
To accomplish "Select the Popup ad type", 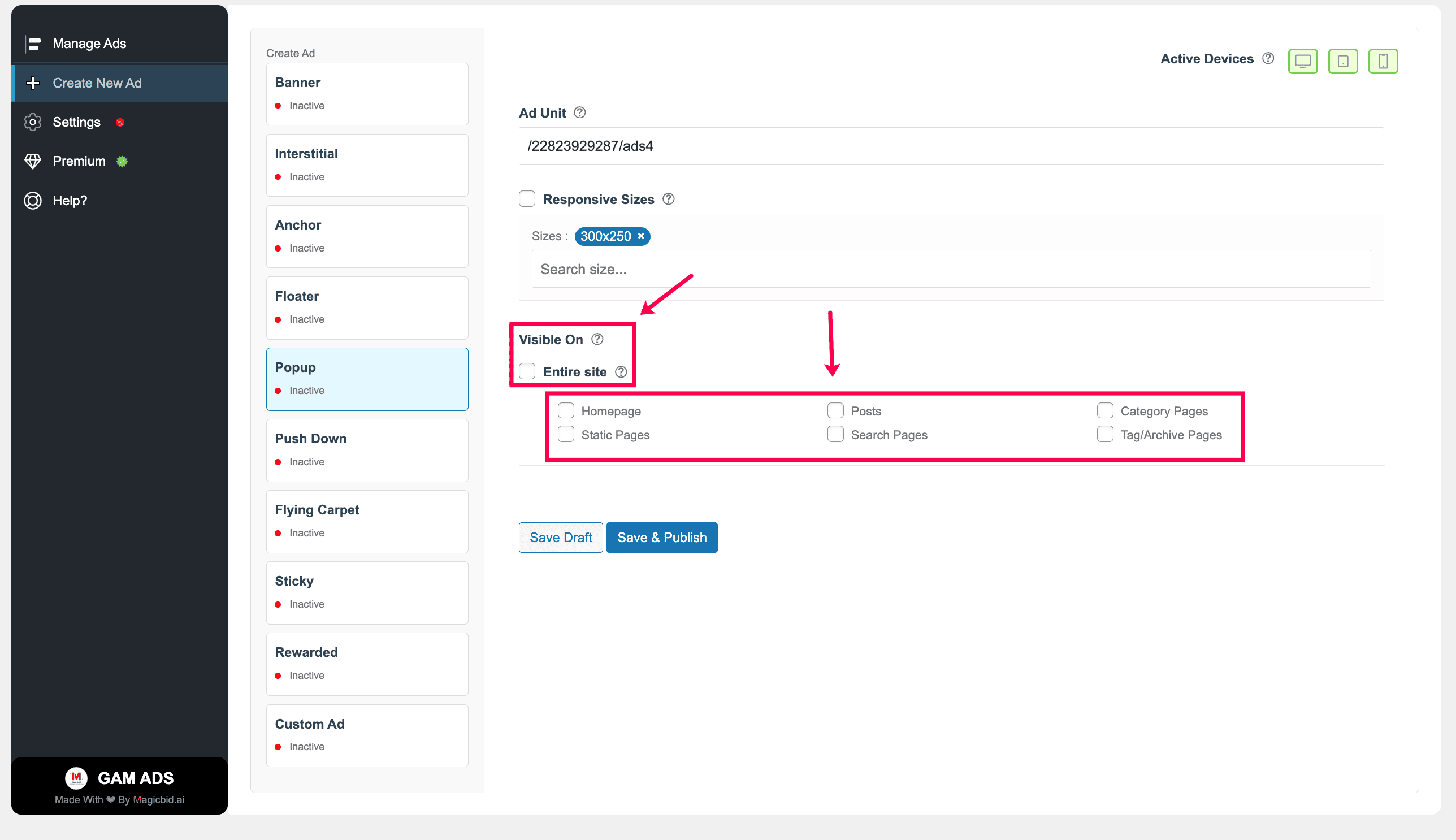I will [x=367, y=379].
